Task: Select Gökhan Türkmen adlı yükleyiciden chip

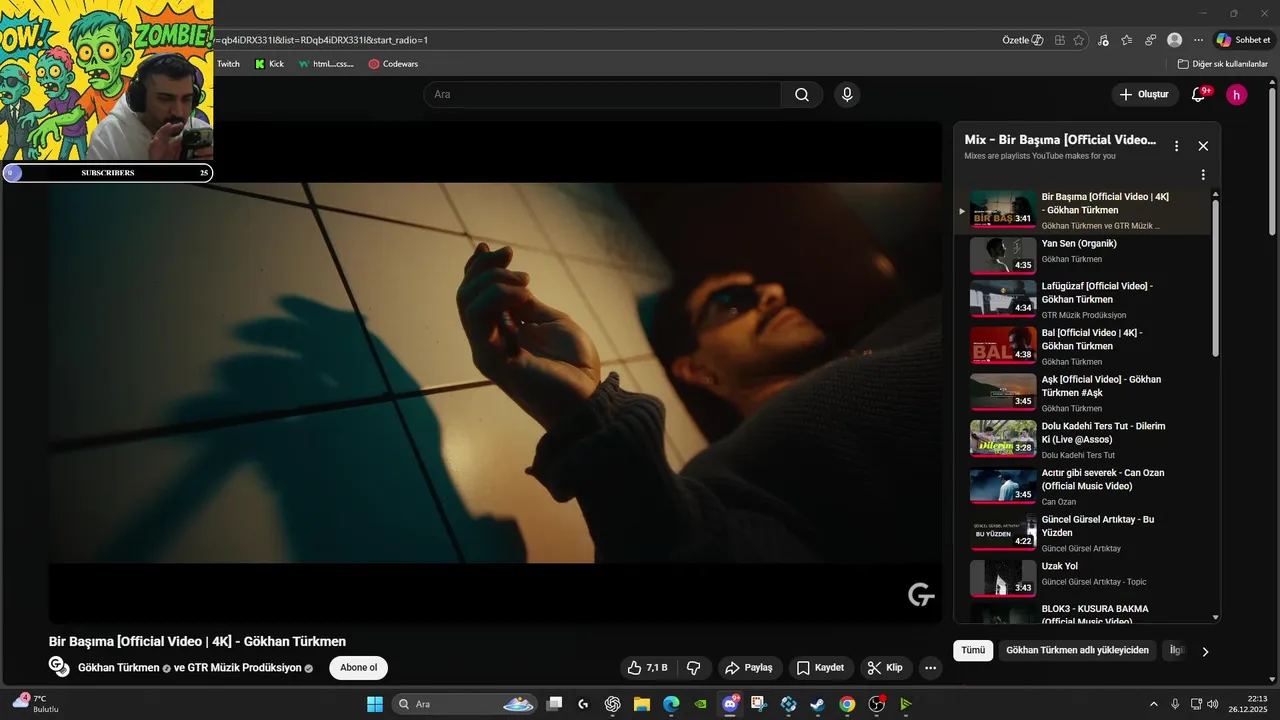Action: [1077, 650]
